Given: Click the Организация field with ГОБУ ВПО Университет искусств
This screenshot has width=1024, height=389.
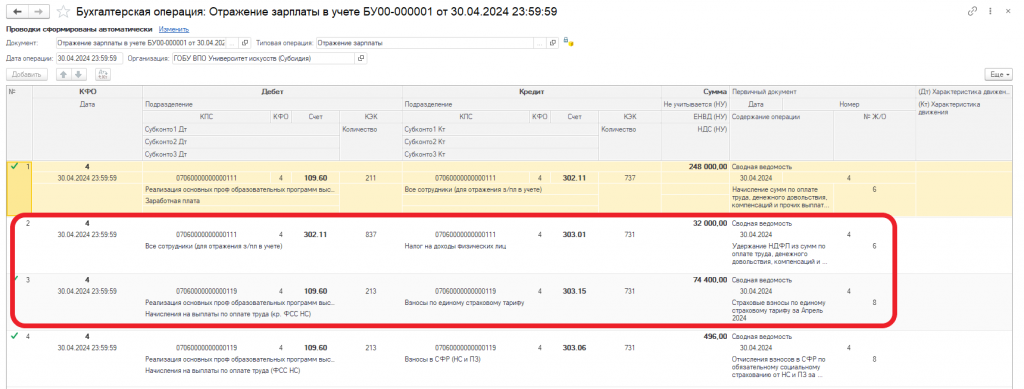Looking at the screenshot, I should click(263, 58).
